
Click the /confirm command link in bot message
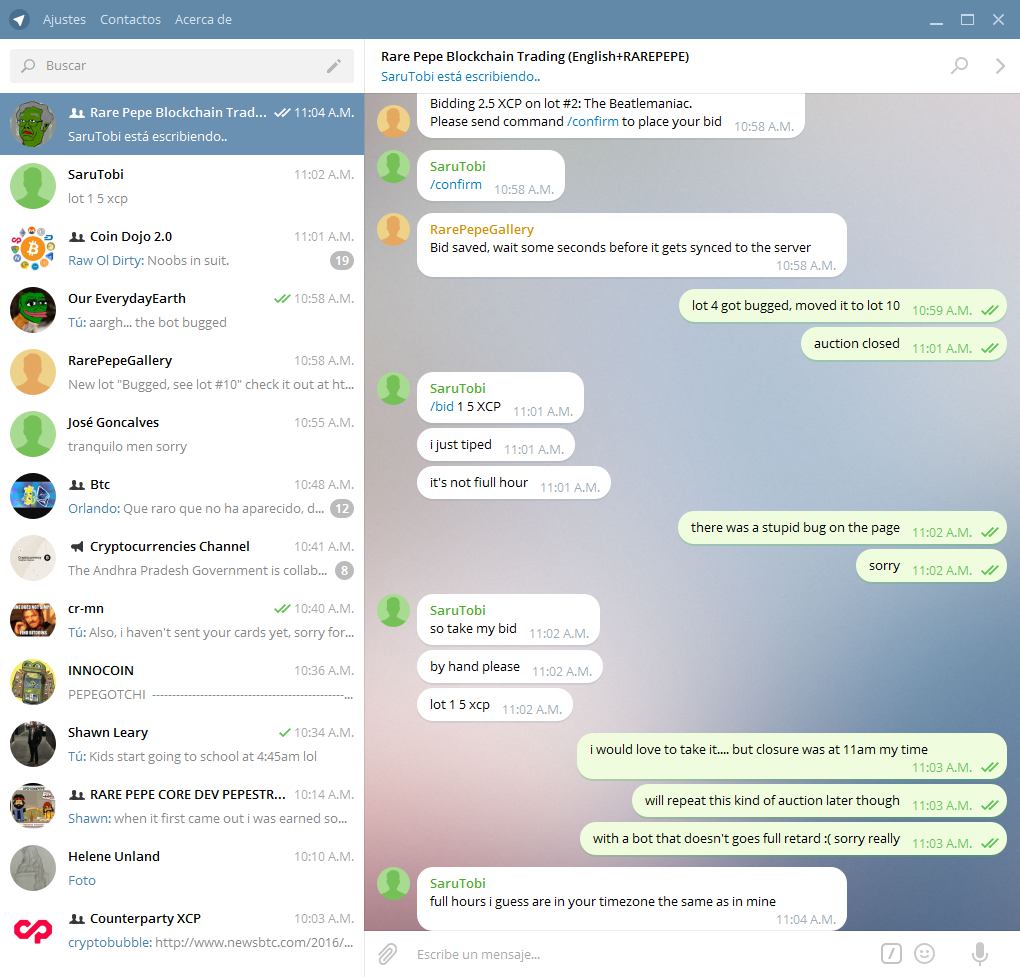[593, 122]
